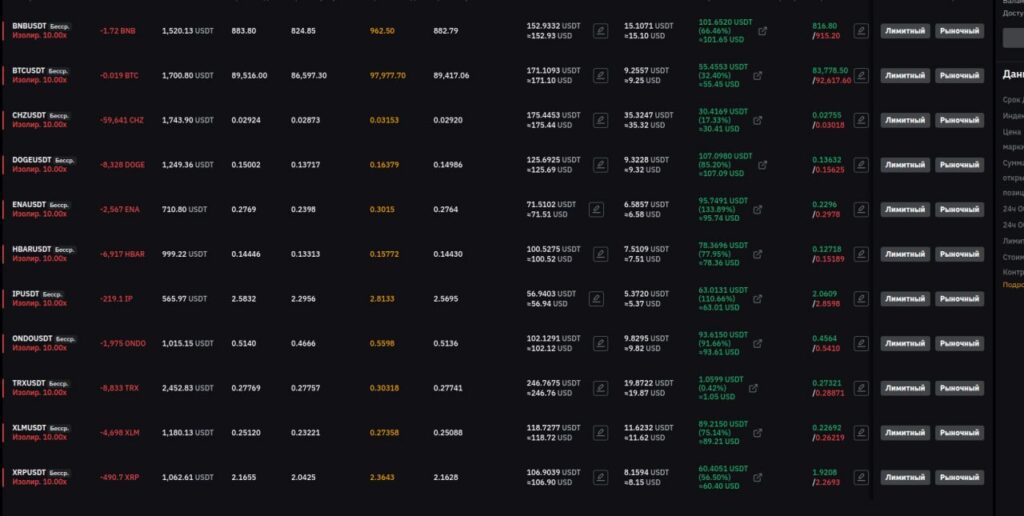Edit TP/SL on the HBARUSDT row
This screenshot has height=516, width=1024.
pyautogui.click(x=861, y=254)
